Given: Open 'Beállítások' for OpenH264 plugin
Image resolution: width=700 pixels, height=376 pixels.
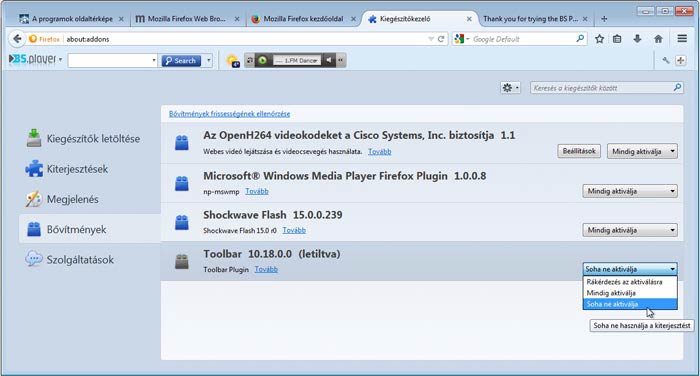Looking at the screenshot, I should point(579,151).
